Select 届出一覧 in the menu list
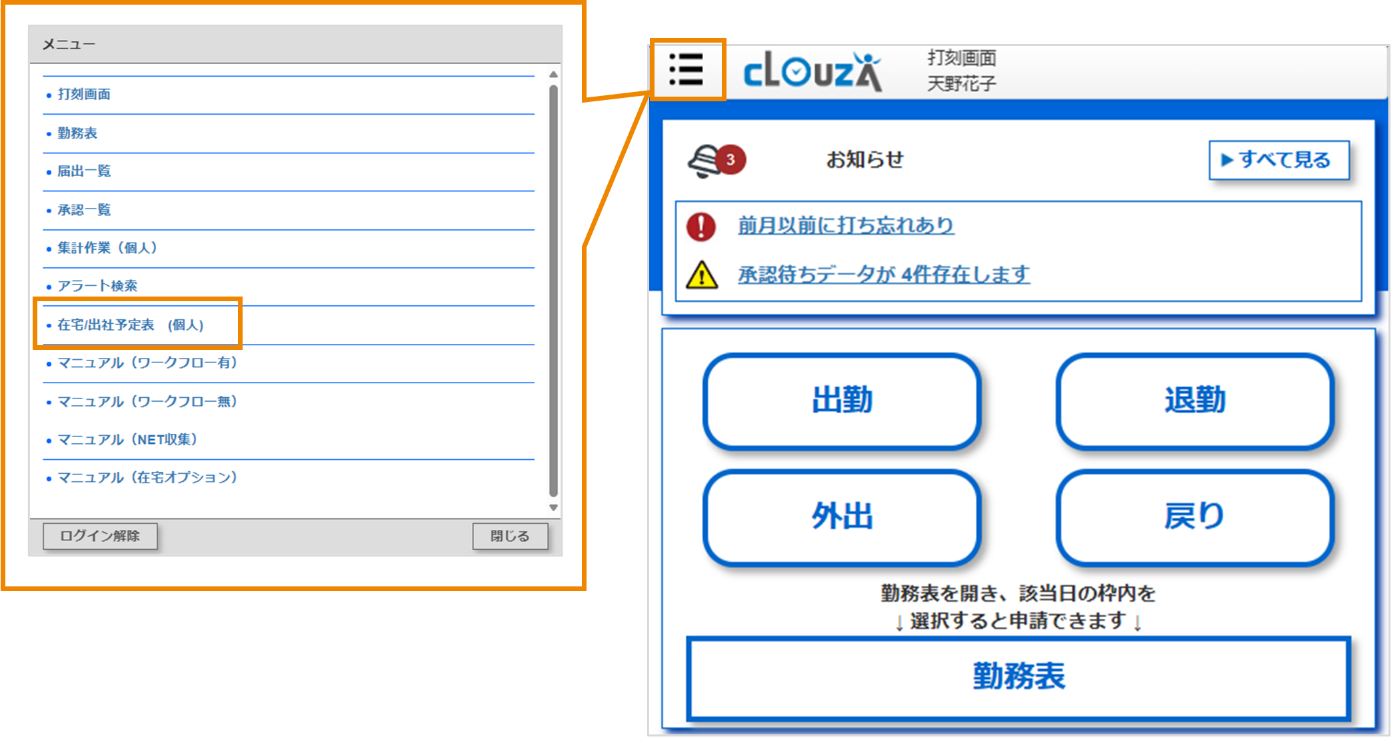 [x=81, y=170]
